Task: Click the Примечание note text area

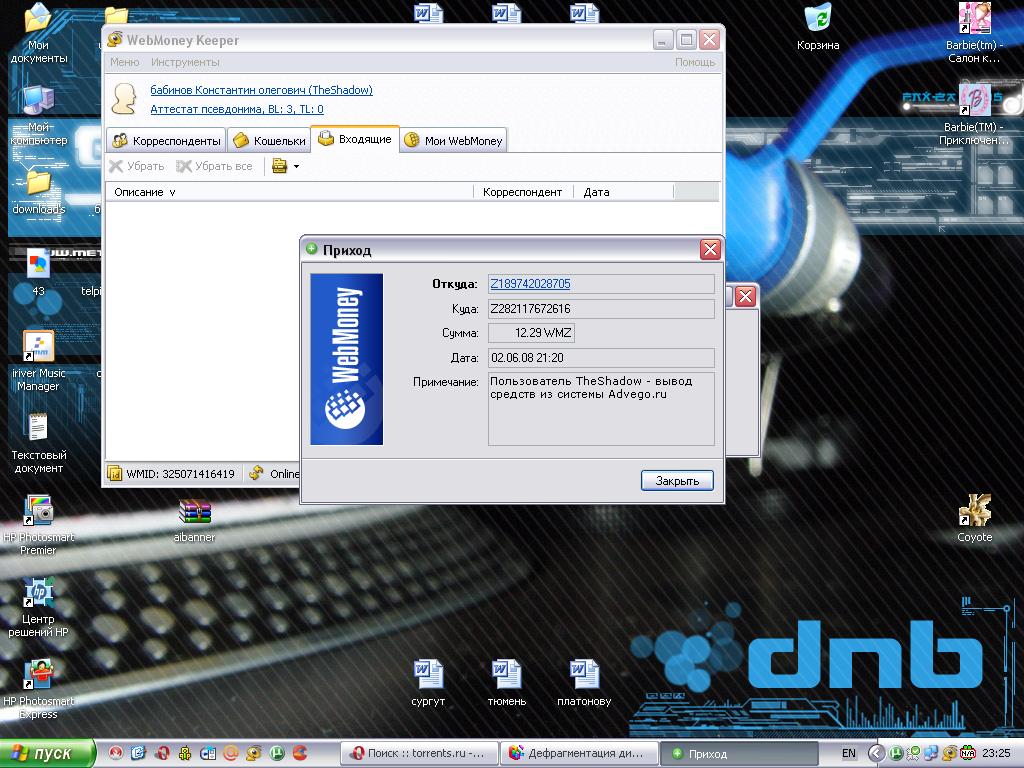Action: click(x=601, y=409)
